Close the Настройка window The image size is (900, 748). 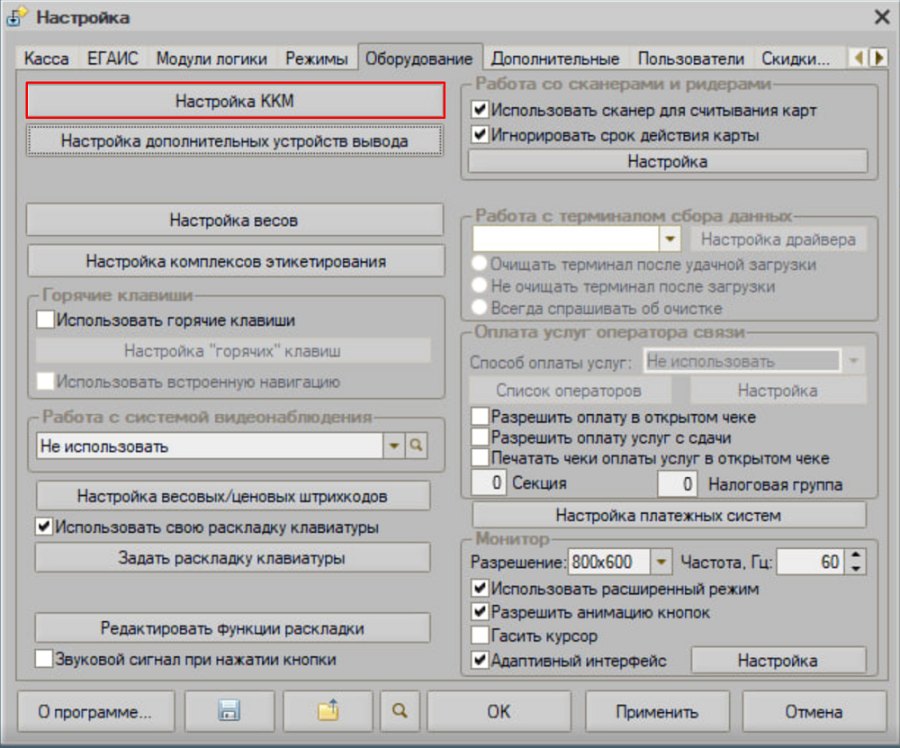[882, 17]
